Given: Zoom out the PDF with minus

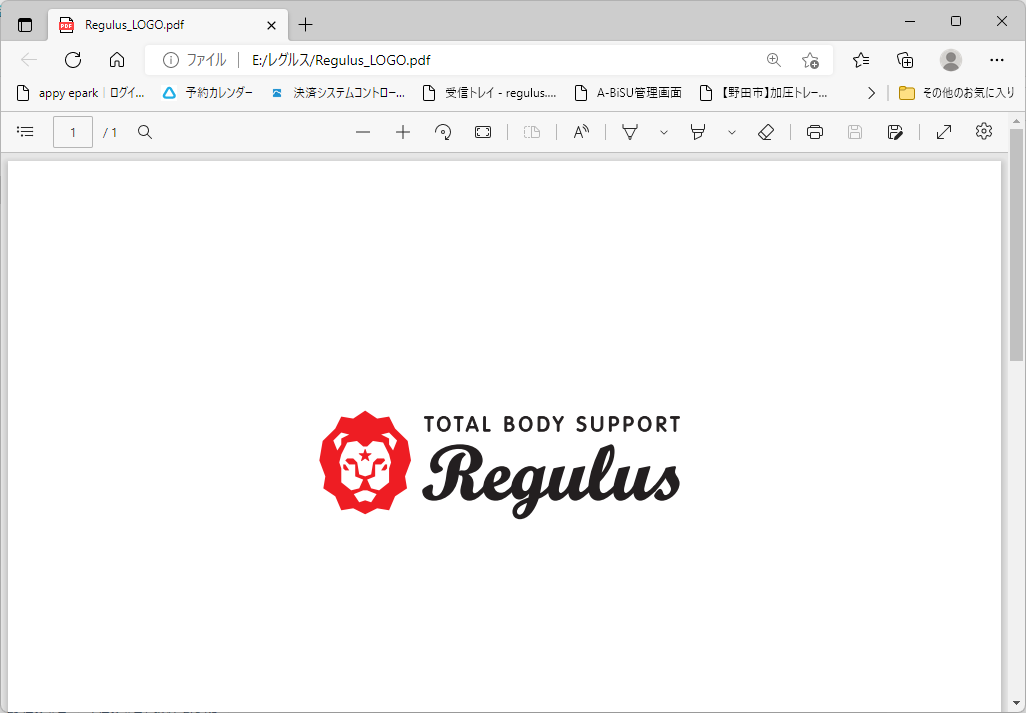Looking at the screenshot, I should tap(363, 132).
